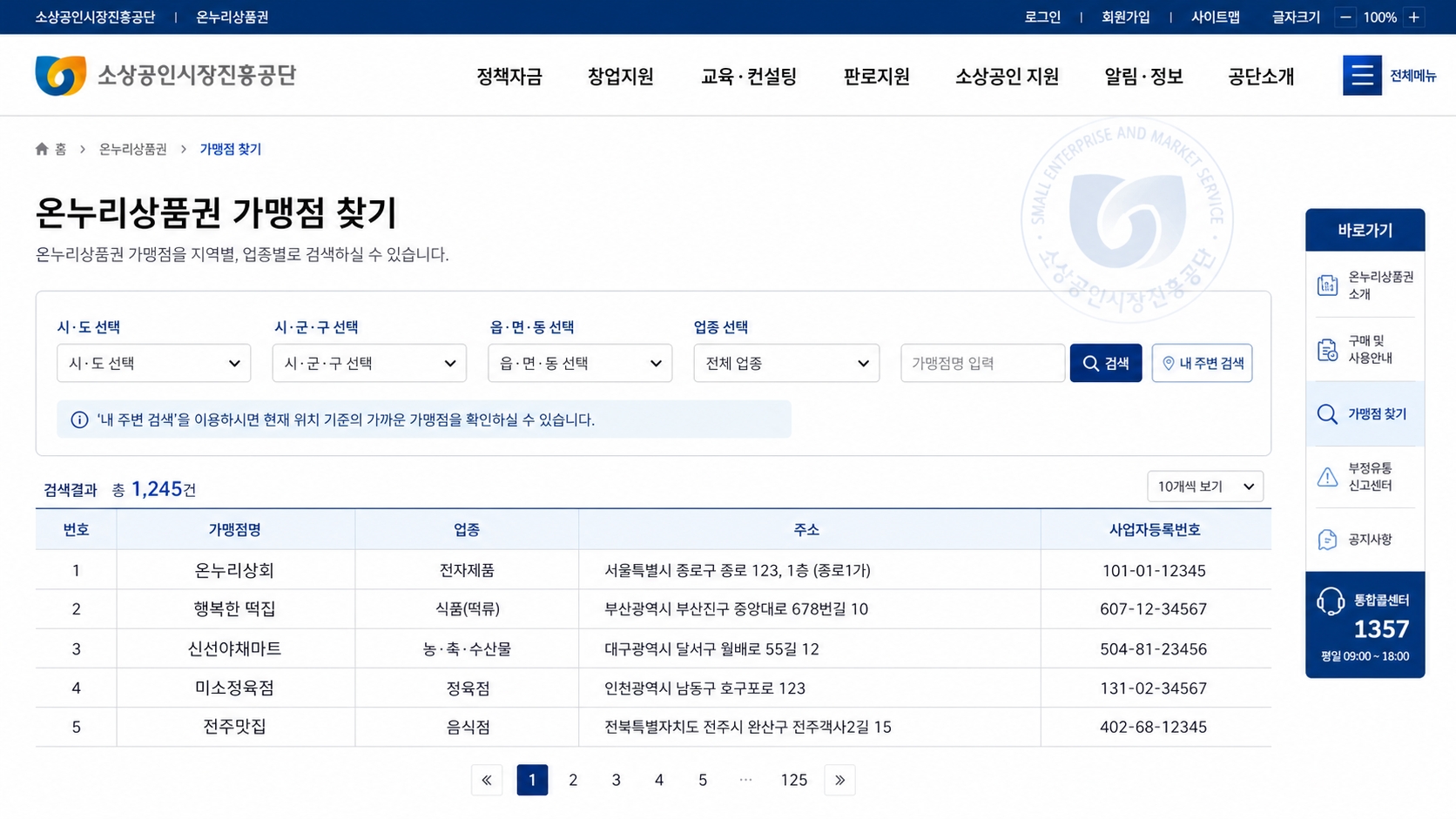Image resolution: width=1456 pixels, height=819 pixels.
Task: Open the 알림·정보 menu
Action: pos(1143,77)
